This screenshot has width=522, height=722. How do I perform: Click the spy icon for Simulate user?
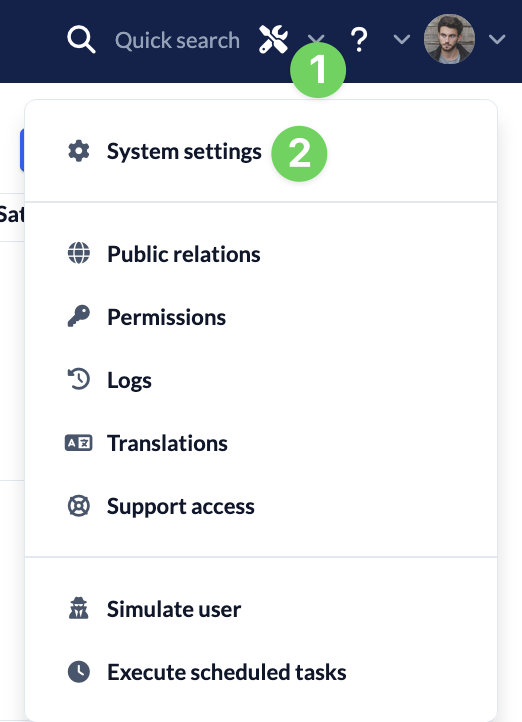79,608
